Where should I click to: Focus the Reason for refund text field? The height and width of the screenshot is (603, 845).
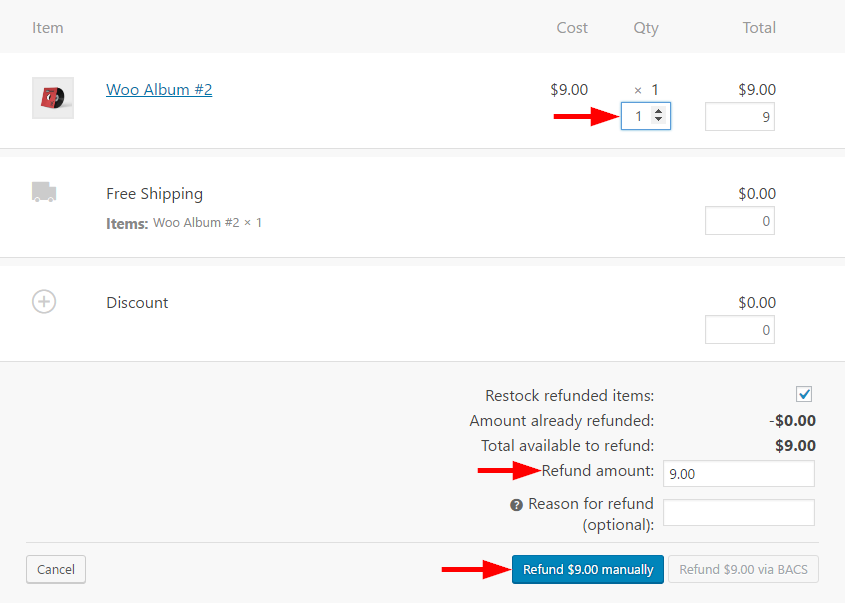click(x=738, y=513)
